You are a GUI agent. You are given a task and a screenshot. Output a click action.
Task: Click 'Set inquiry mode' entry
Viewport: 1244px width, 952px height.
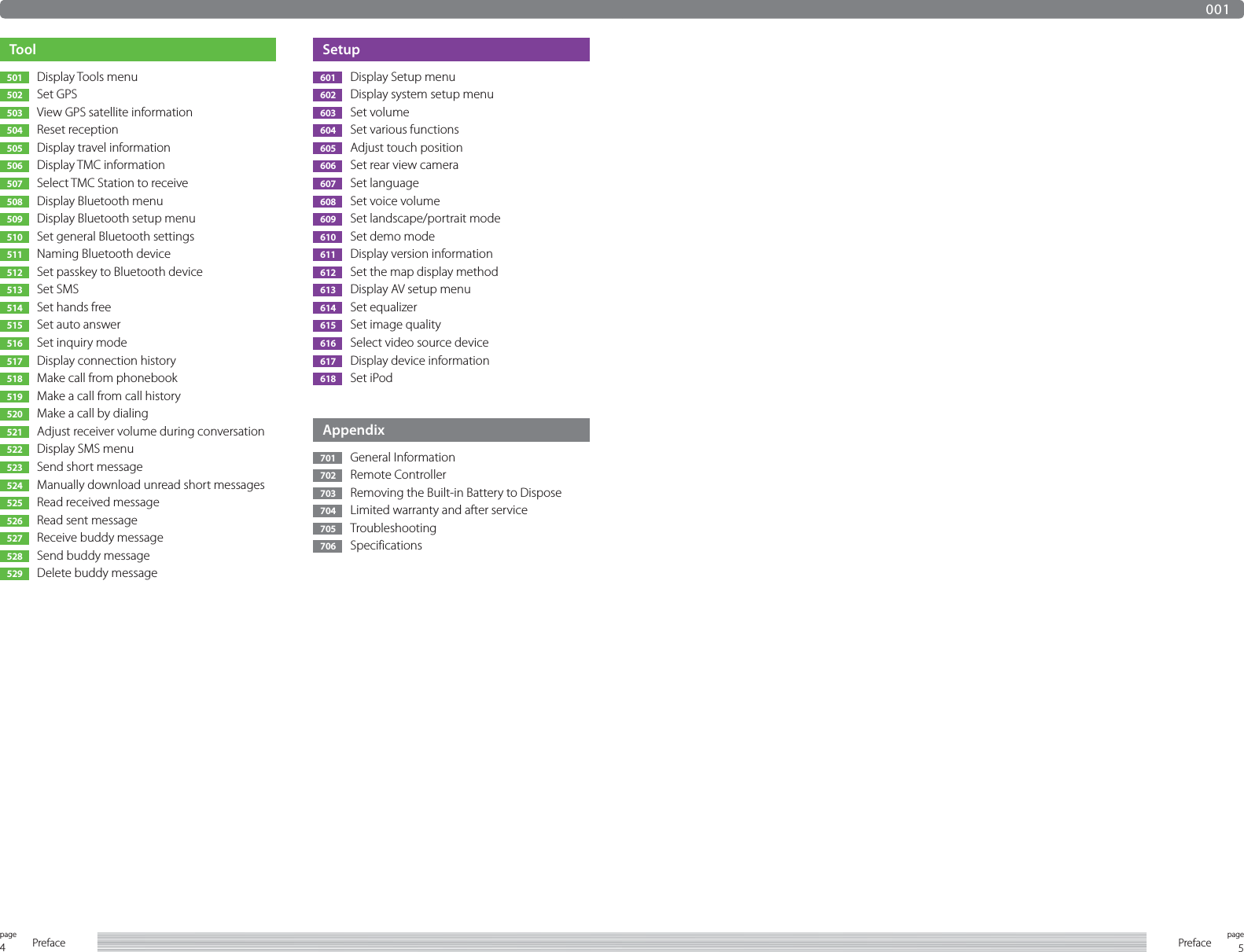(x=82, y=343)
